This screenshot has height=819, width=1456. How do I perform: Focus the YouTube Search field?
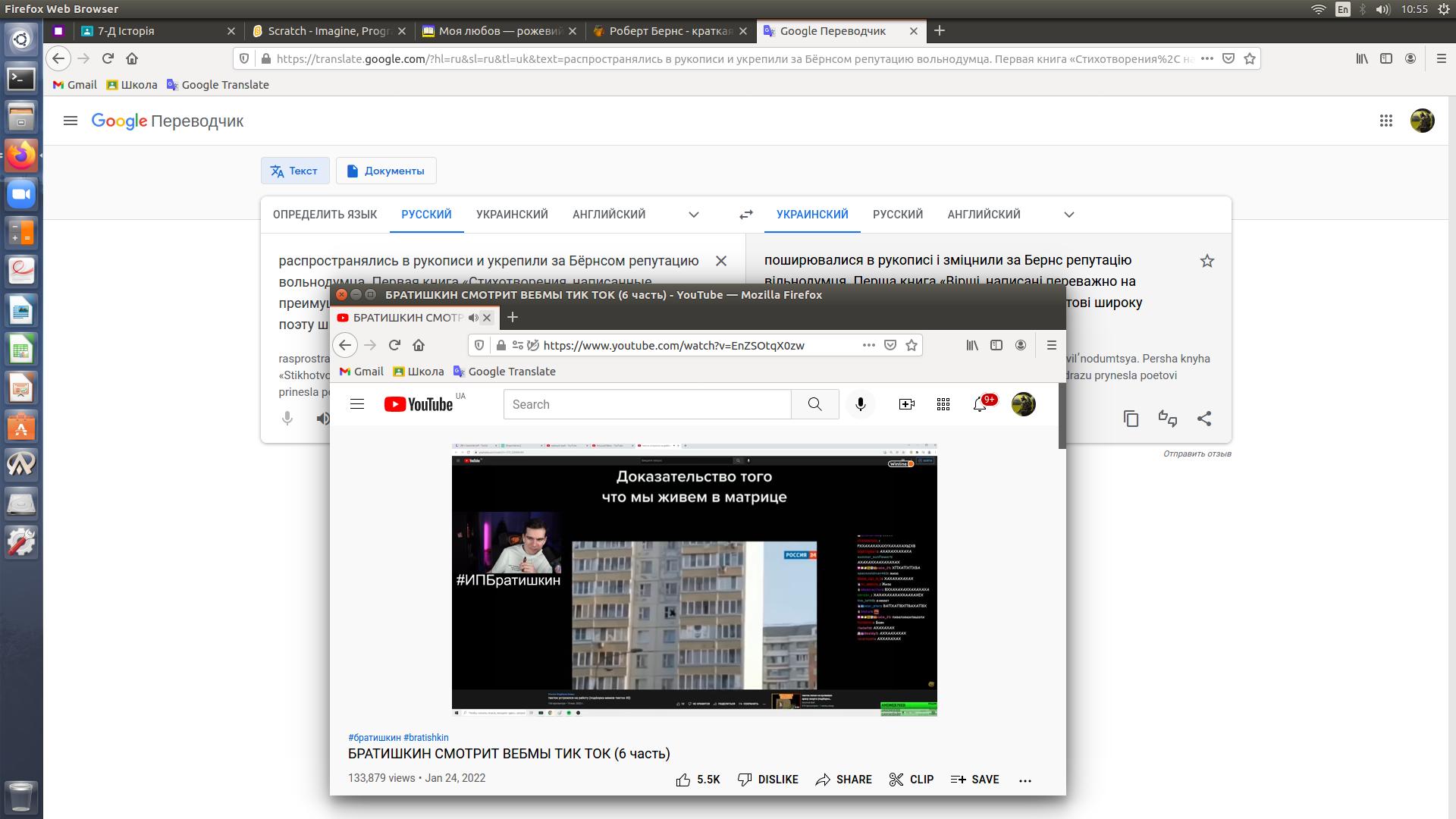click(x=647, y=404)
